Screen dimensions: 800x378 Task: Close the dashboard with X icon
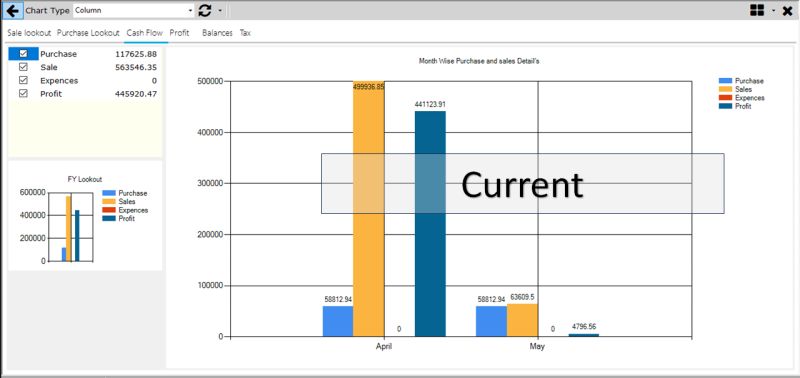pyautogui.click(x=787, y=11)
